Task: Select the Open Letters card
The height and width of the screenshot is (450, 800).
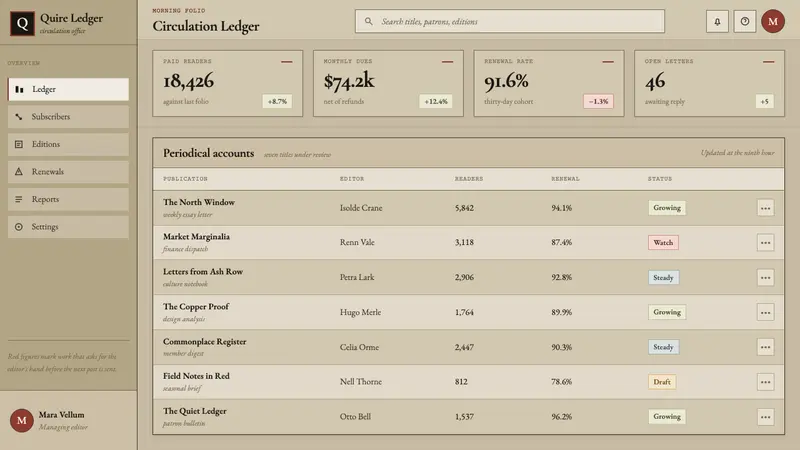Action: [709, 83]
